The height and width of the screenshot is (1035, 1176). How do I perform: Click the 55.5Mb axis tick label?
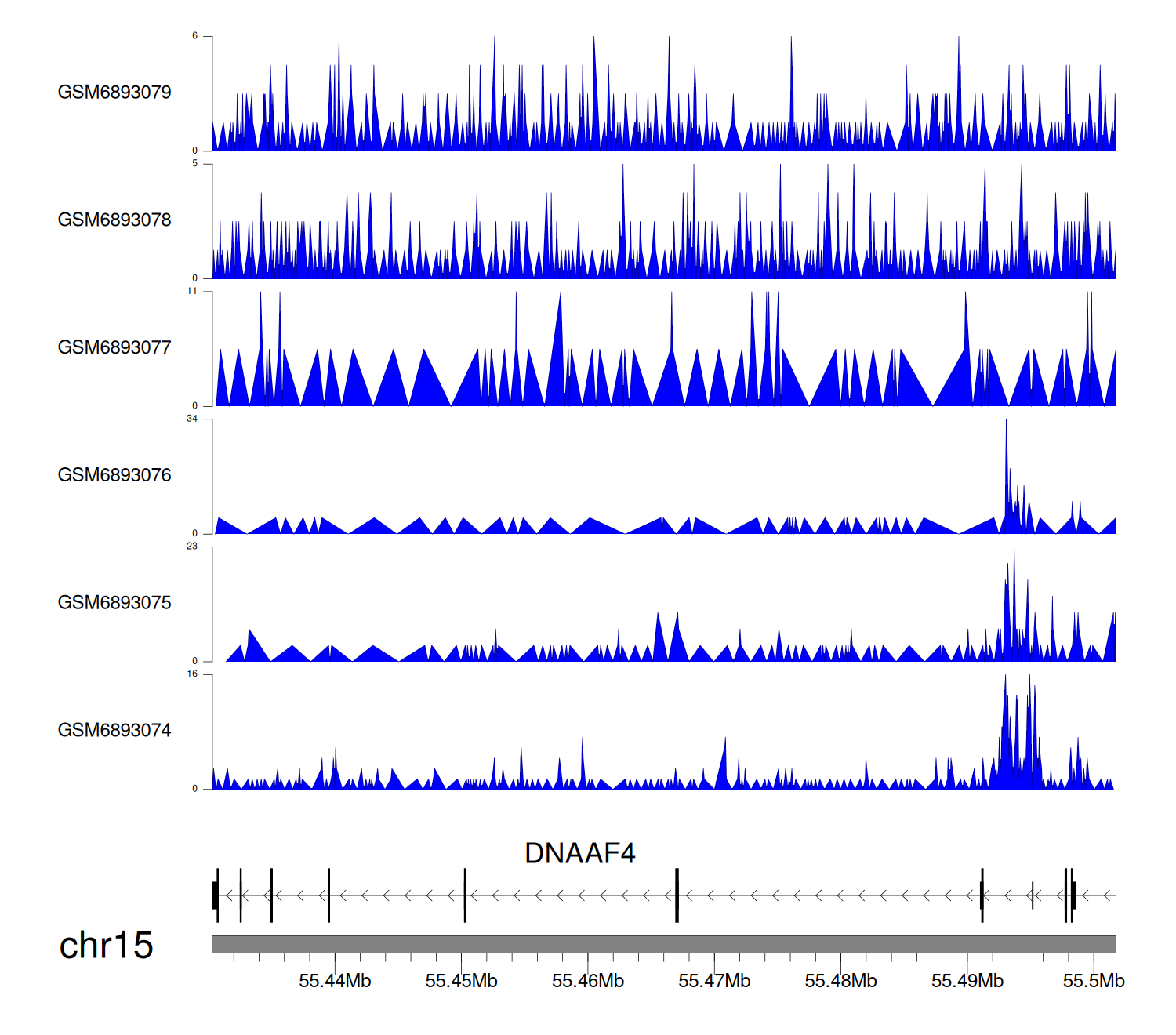[1094, 981]
